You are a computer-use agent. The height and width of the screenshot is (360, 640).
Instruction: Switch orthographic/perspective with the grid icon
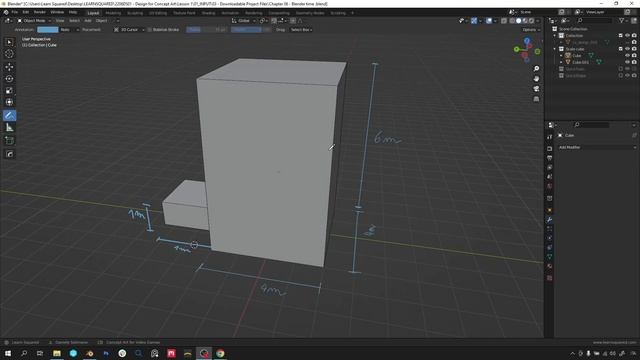(x=536, y=99)
